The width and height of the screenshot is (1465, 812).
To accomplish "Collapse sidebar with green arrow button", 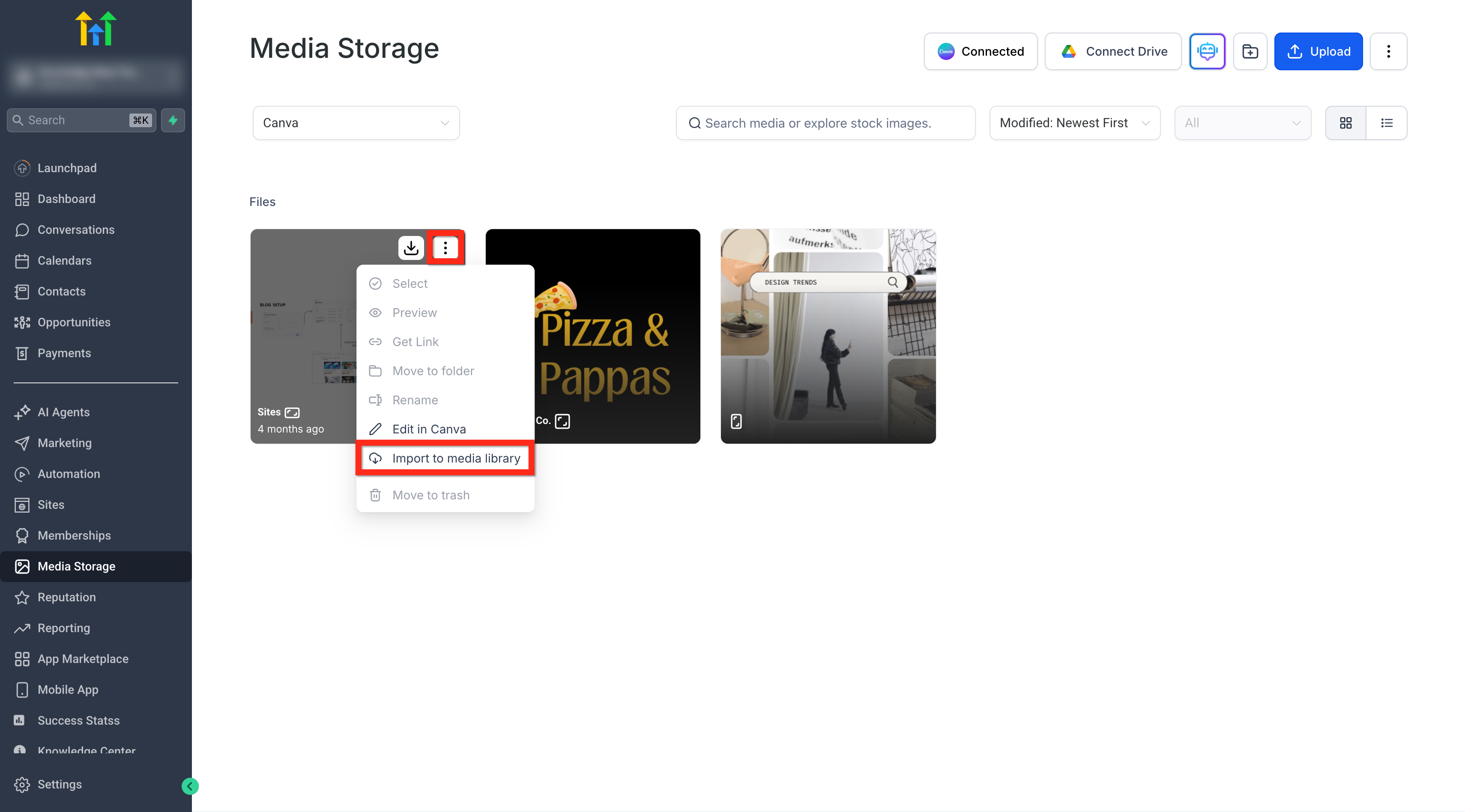I will pos(190,786).
